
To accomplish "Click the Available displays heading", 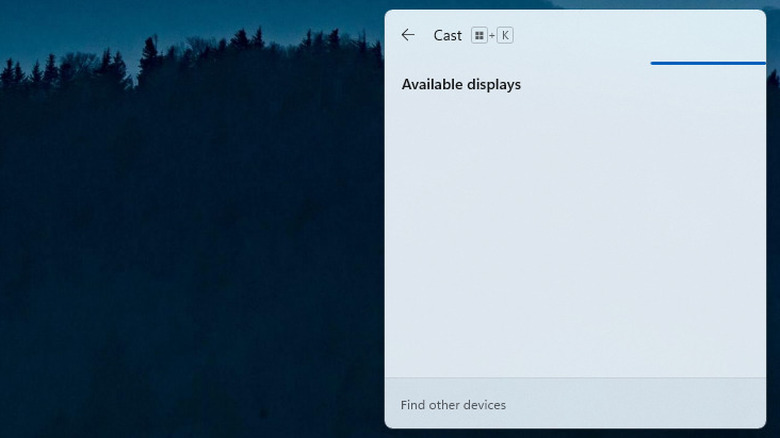I will coord(461,85).
